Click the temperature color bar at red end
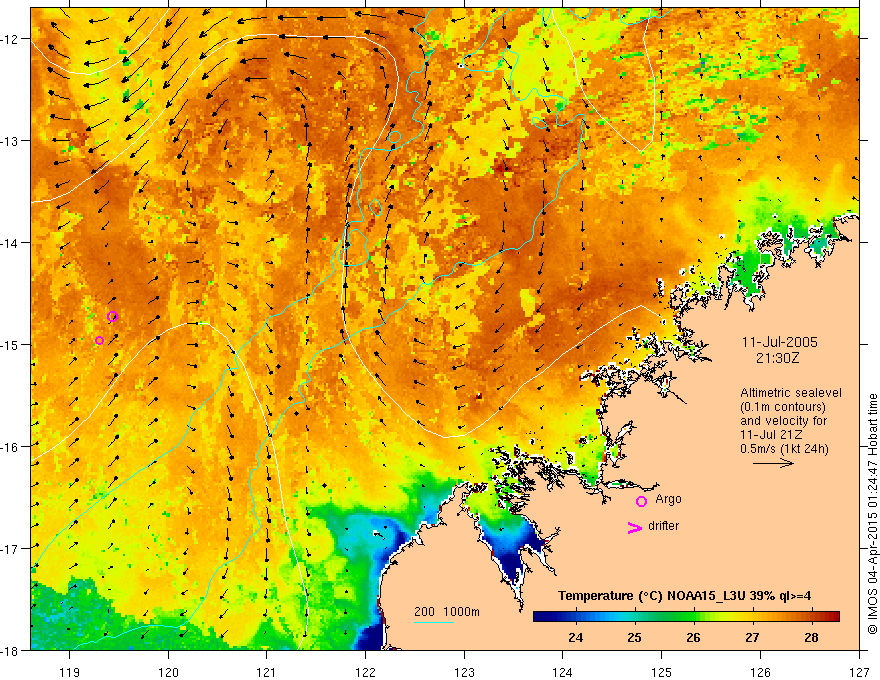880x680 pixels. point(834,617)
